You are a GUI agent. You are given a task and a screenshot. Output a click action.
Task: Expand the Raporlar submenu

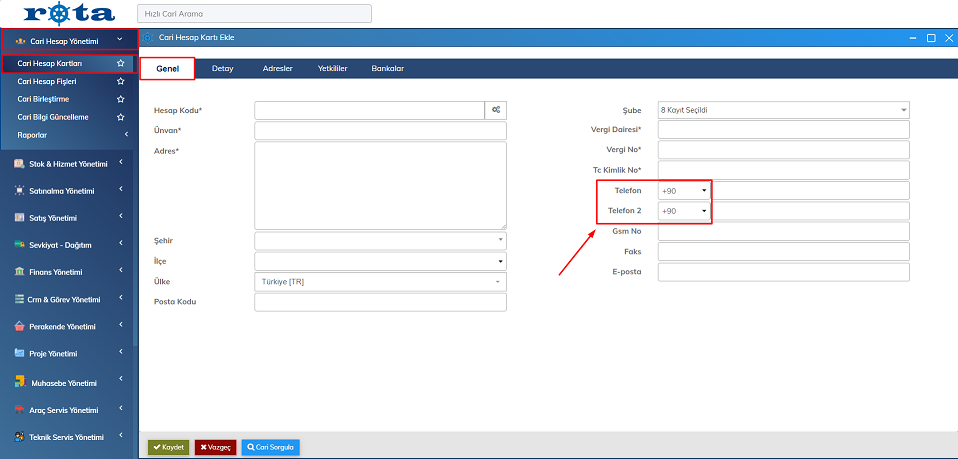[126, 135]
